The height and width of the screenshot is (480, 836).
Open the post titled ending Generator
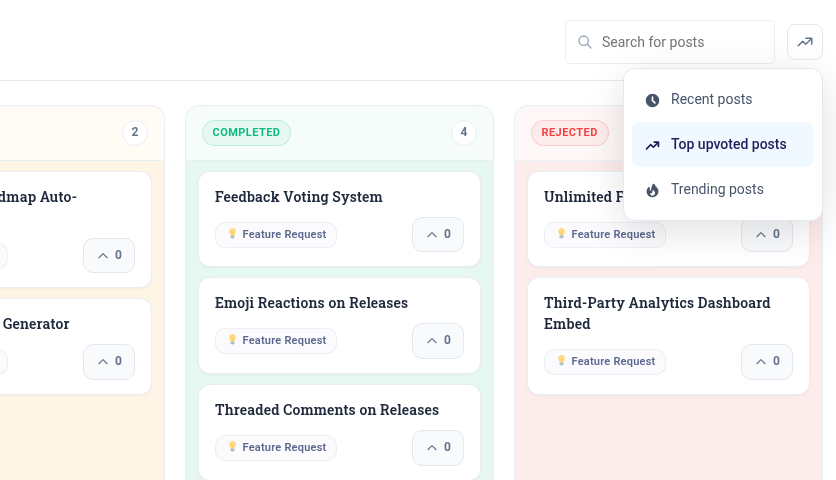click(35, 324)
